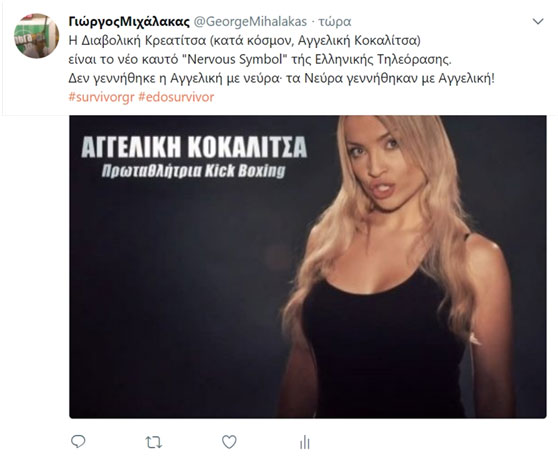Image resolution: width=558 pixels, height=459 pixels.
Task: Like the tweet with the heart icon
Action: [x=229, y=442]
